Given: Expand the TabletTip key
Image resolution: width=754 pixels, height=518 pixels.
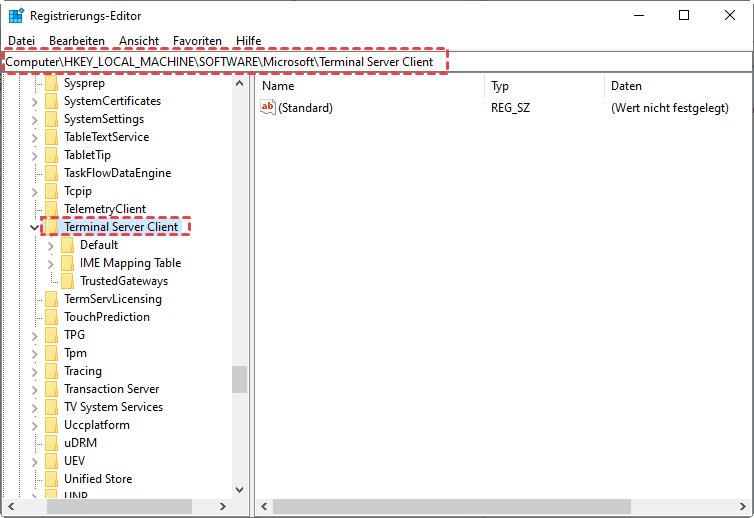Looking at the screenshot, I should tap(35, 156).
